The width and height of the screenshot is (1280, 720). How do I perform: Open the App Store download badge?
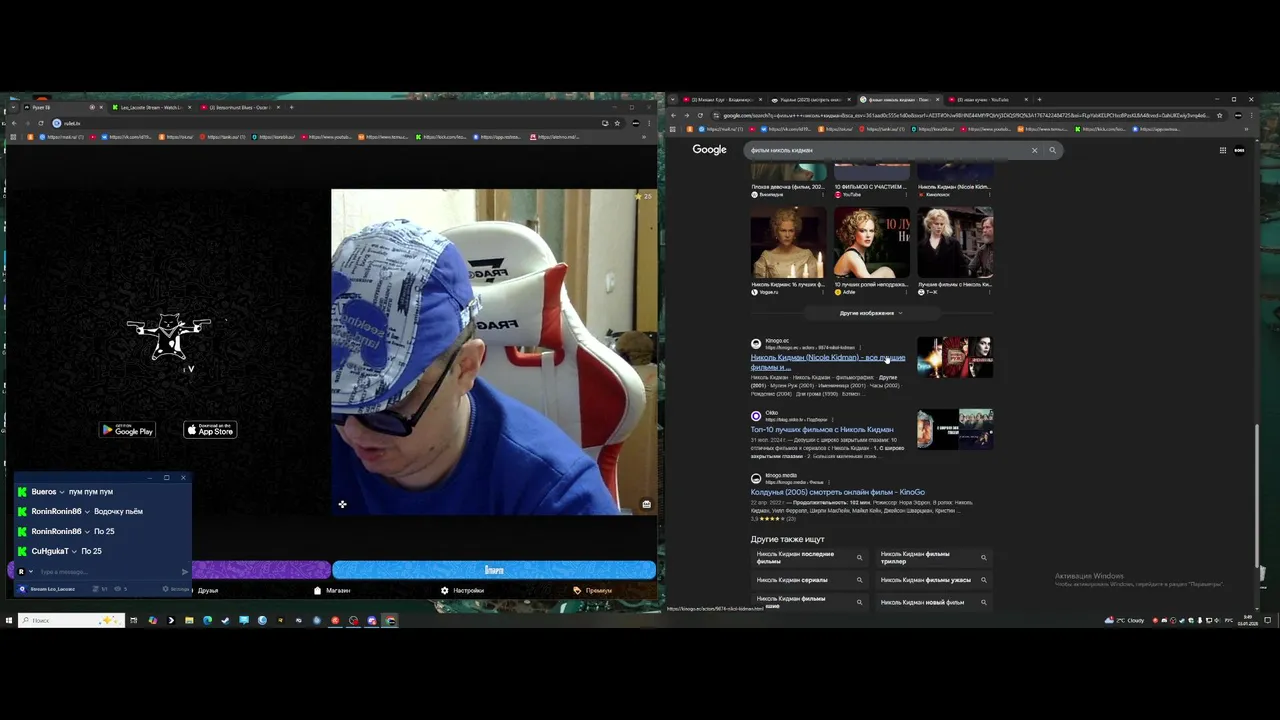tap(210, 430)
